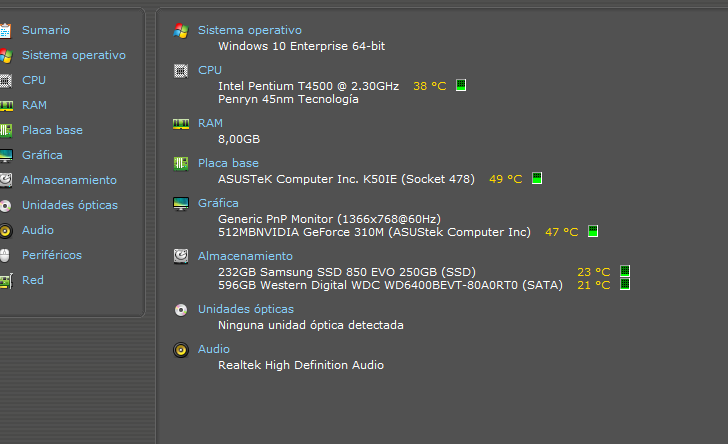Image resolution: width=728 pixels, height=444 pixels.
Task: Click the GeForce 310M temperature indicator
Action: click(x=593, y=231)
